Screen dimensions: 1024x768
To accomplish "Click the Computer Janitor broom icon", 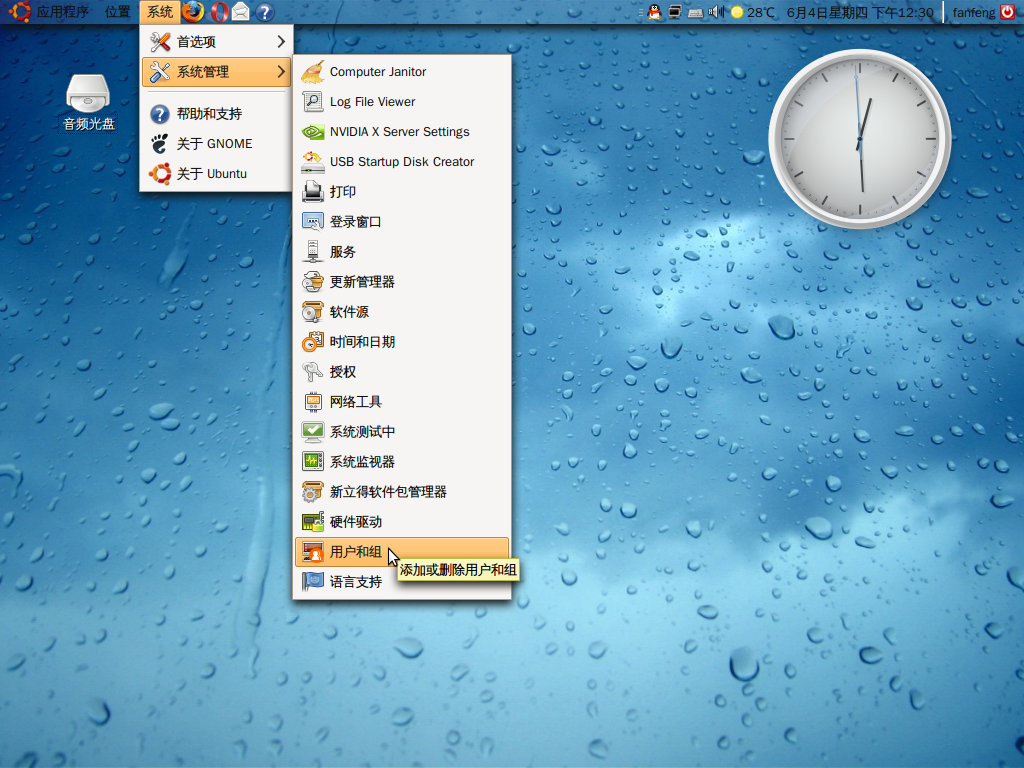I will 313,72.
